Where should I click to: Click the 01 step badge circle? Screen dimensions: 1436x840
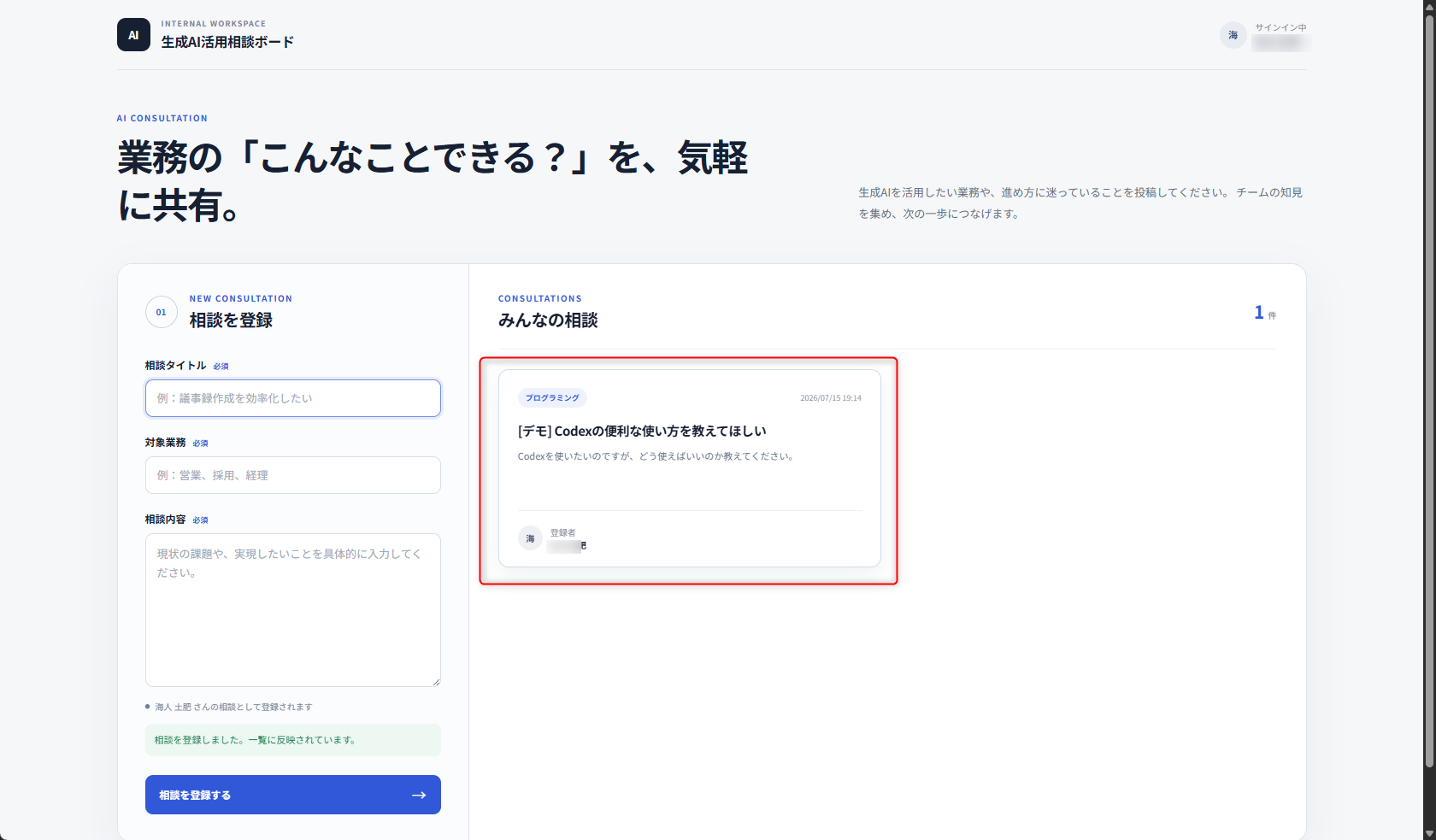(162, 312)
